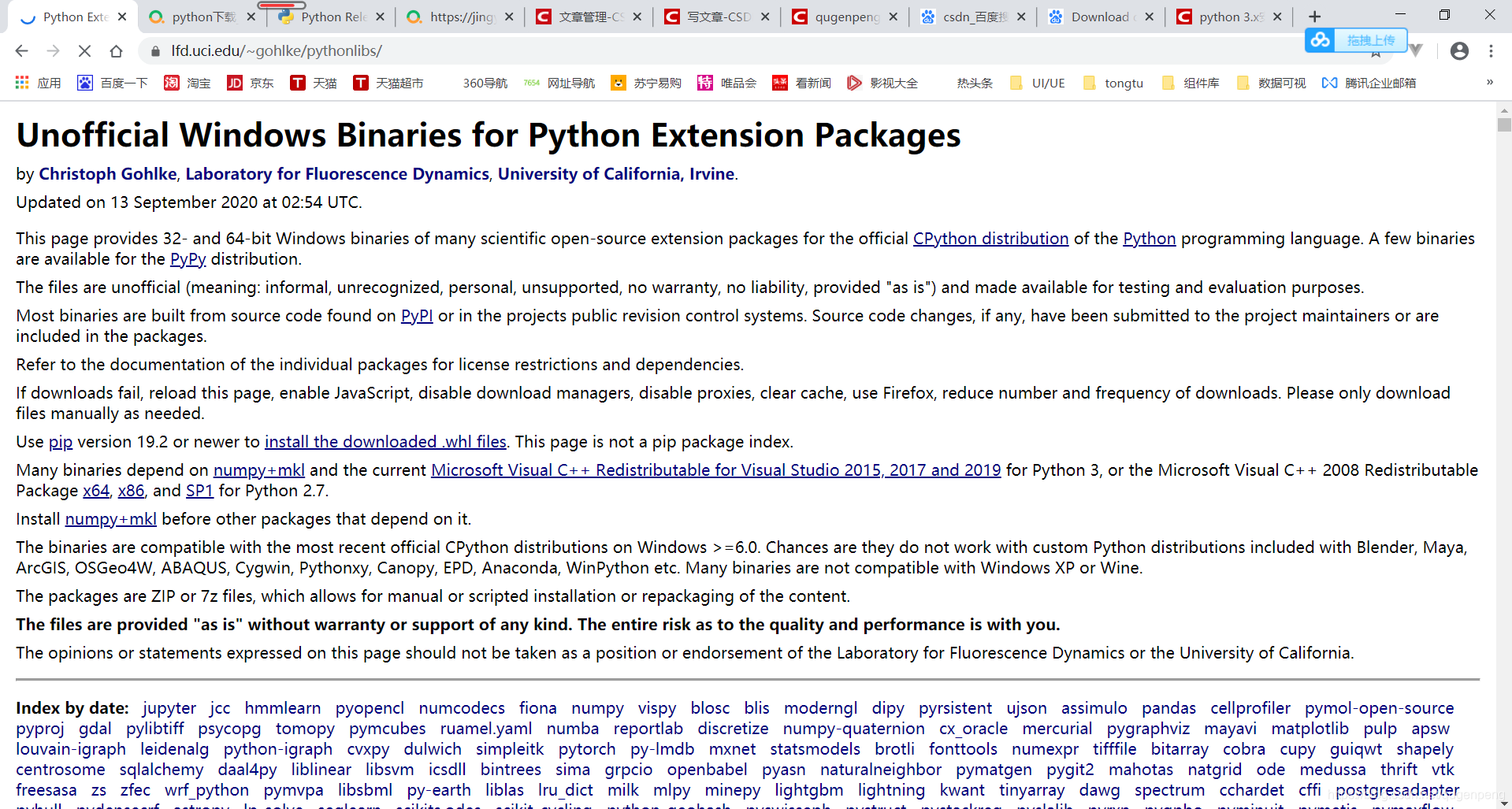Jump to pytorch in the index
The image size is (1512, 809).
tap(587, 749)
